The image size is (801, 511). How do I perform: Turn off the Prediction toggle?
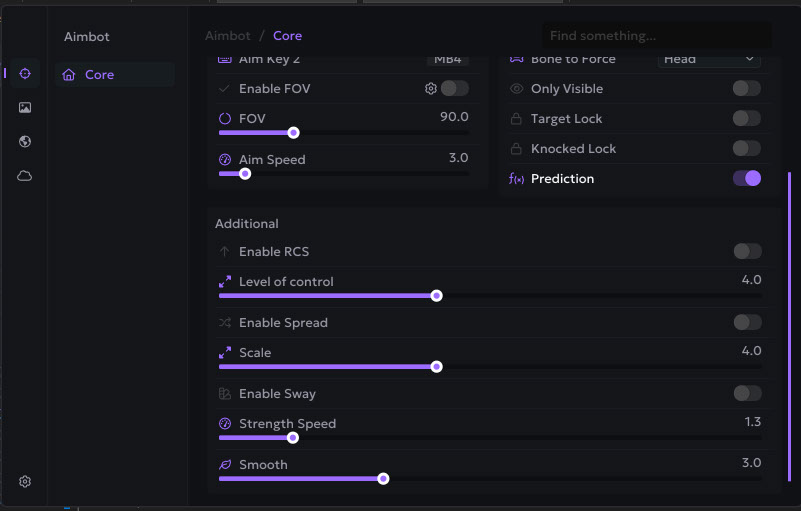[746, 178]
